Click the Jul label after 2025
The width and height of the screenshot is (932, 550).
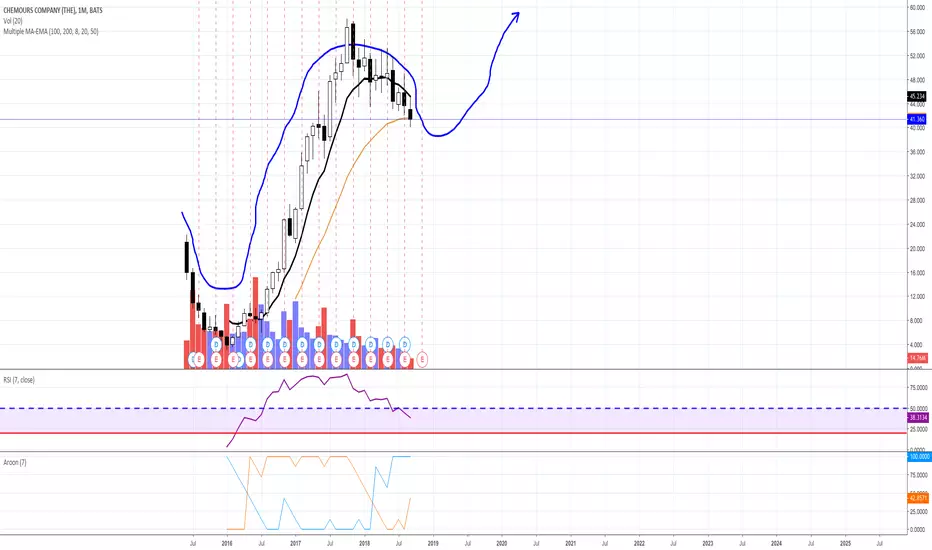pos(880,543)
